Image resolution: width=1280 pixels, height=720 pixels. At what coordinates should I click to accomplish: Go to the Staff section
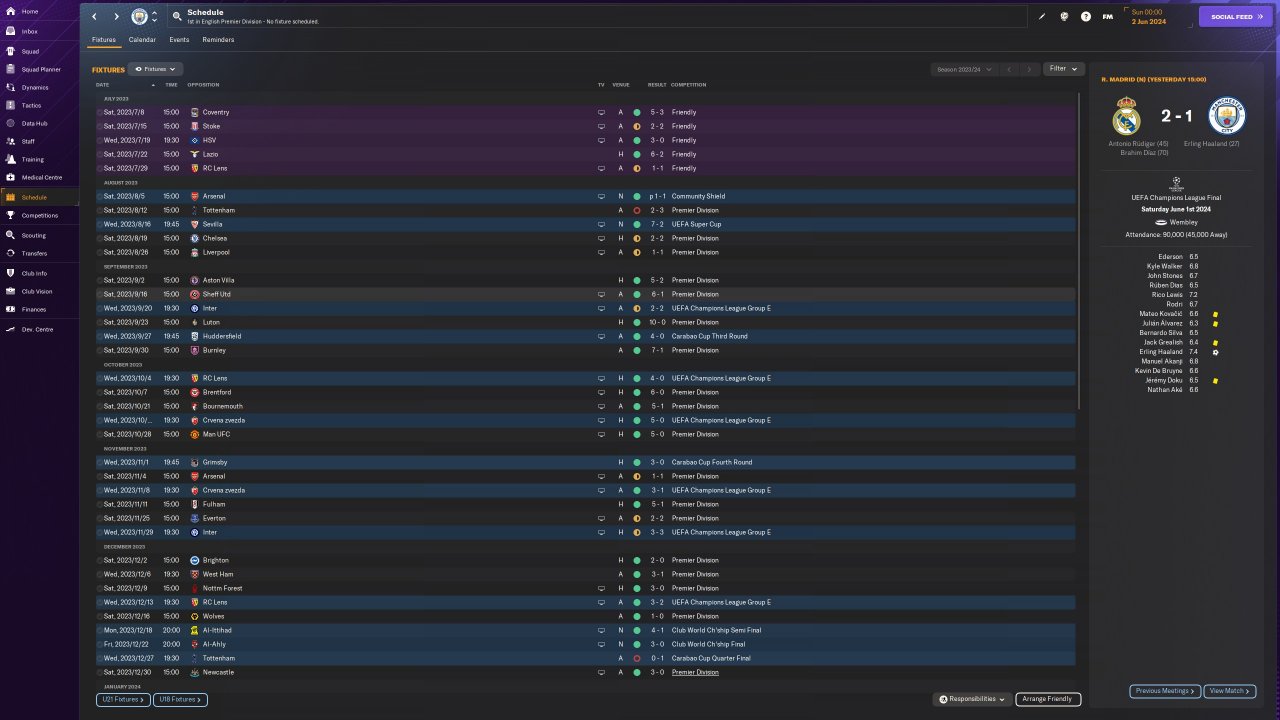click(x=40, y=141)
